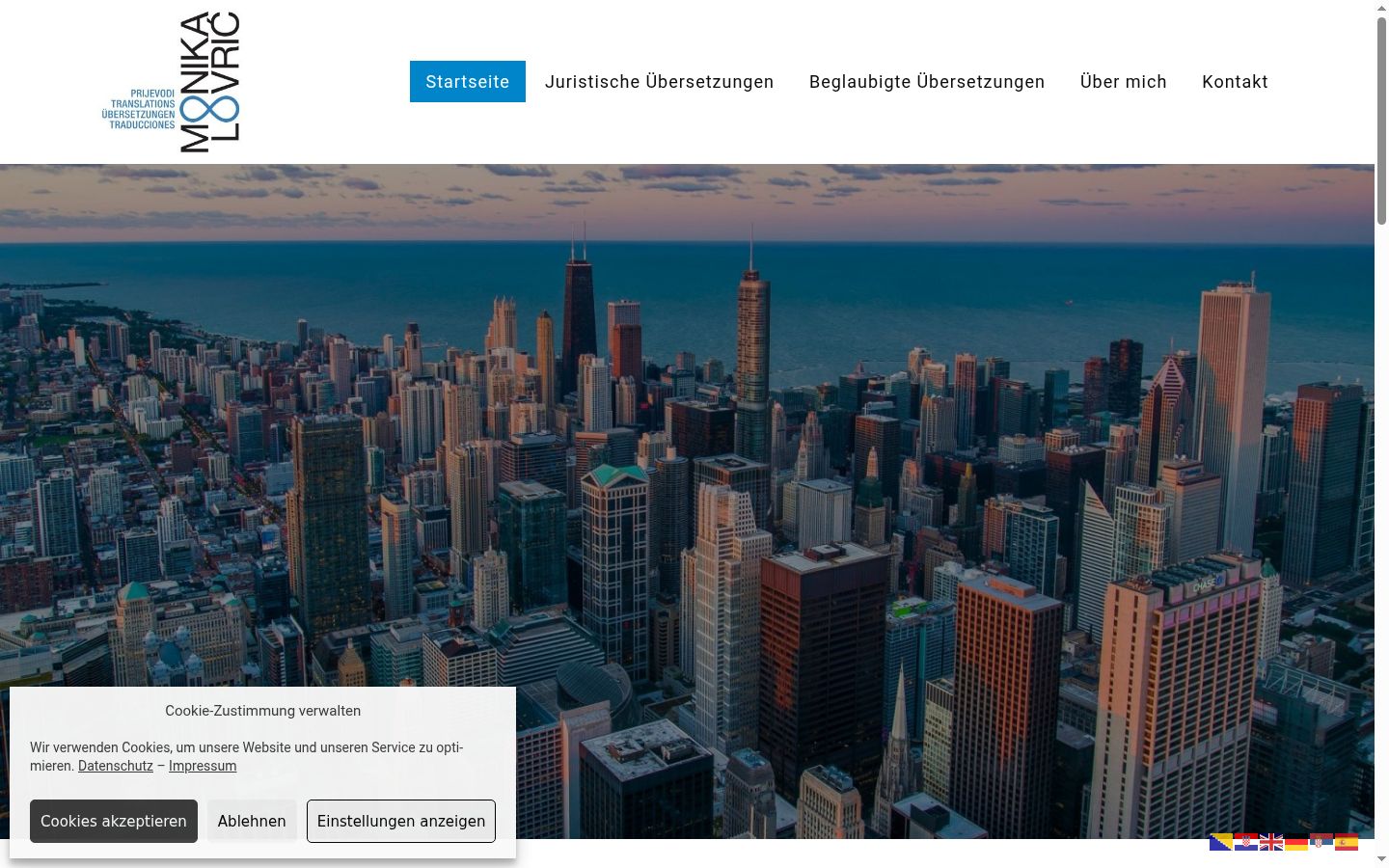Navigate to Über mich
The width and height of the screenshot is (1389, 868).
coord(1124,82)
